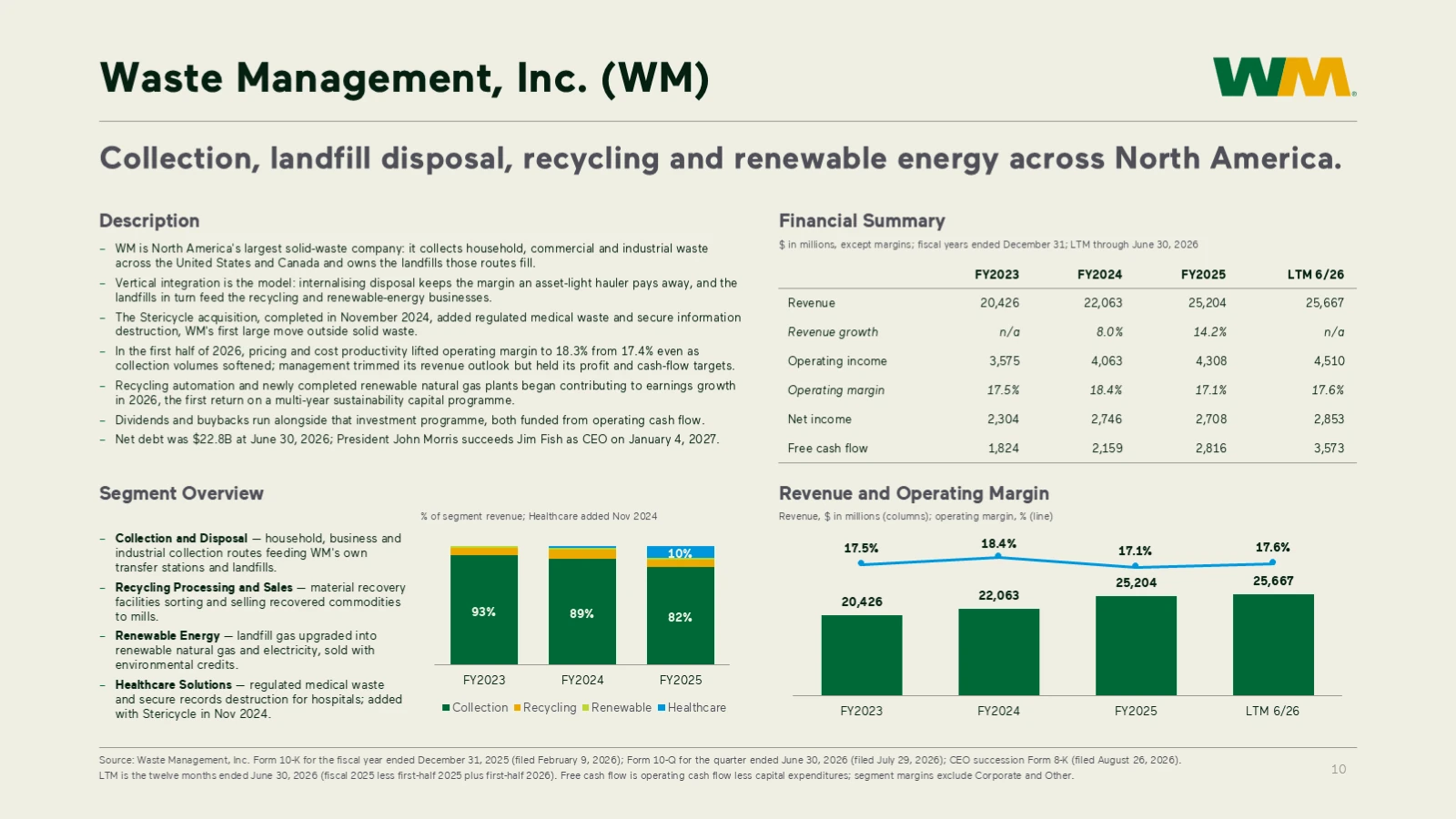This screenshot has width=1456, height=819.
Task: Select the slide title 'Waste Management, Inc. (WM)'
Action: tap(404, 78)
